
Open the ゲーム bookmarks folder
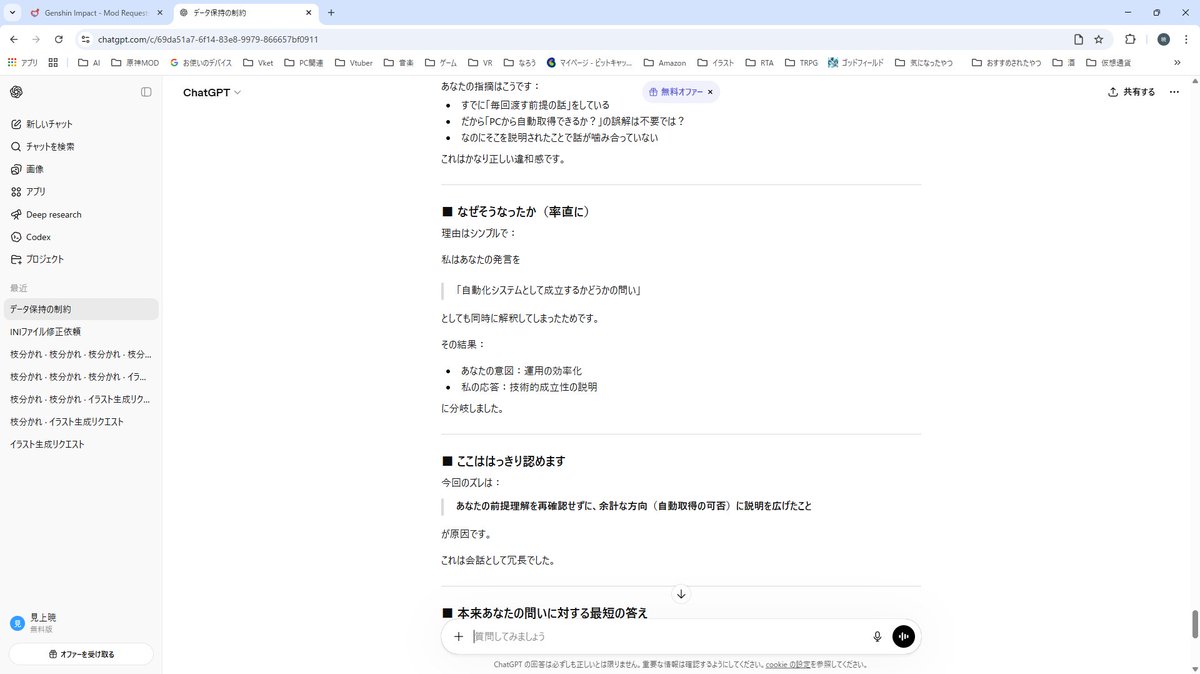coord(441,62)
